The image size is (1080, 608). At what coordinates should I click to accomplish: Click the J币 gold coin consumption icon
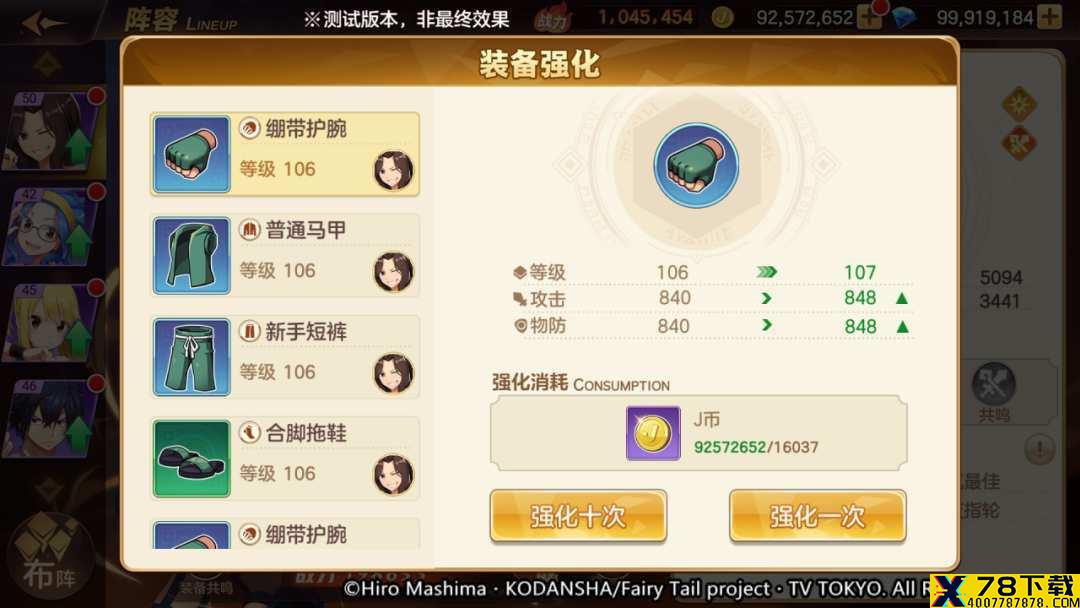653,433
